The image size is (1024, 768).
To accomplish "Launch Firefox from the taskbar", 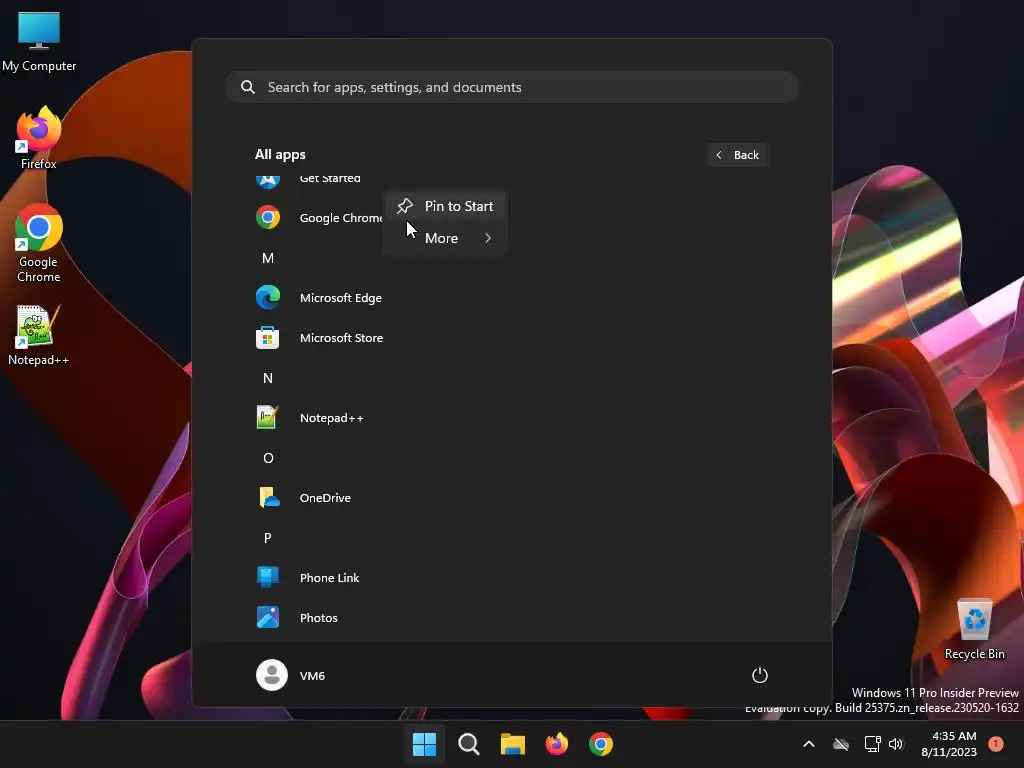I will [x=556, y=744].
